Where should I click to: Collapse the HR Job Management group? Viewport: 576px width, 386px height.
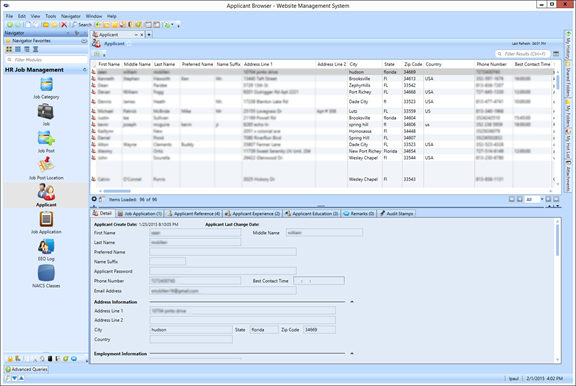84,70
